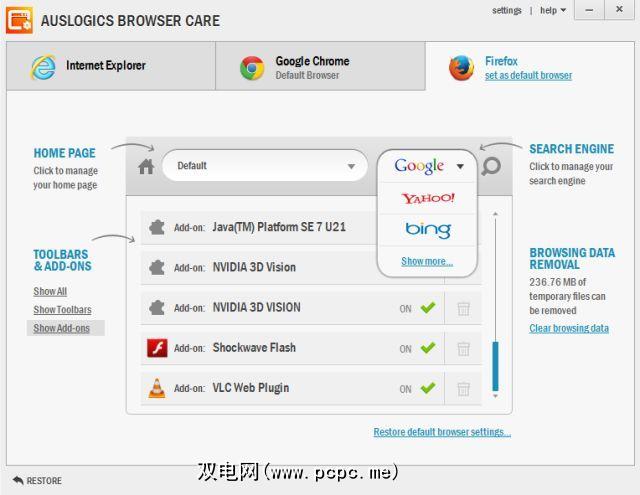The height and width of the screenshot is (495, 640).
Task: Click the search magnifier icon
Action: click(x=491, y=166)
